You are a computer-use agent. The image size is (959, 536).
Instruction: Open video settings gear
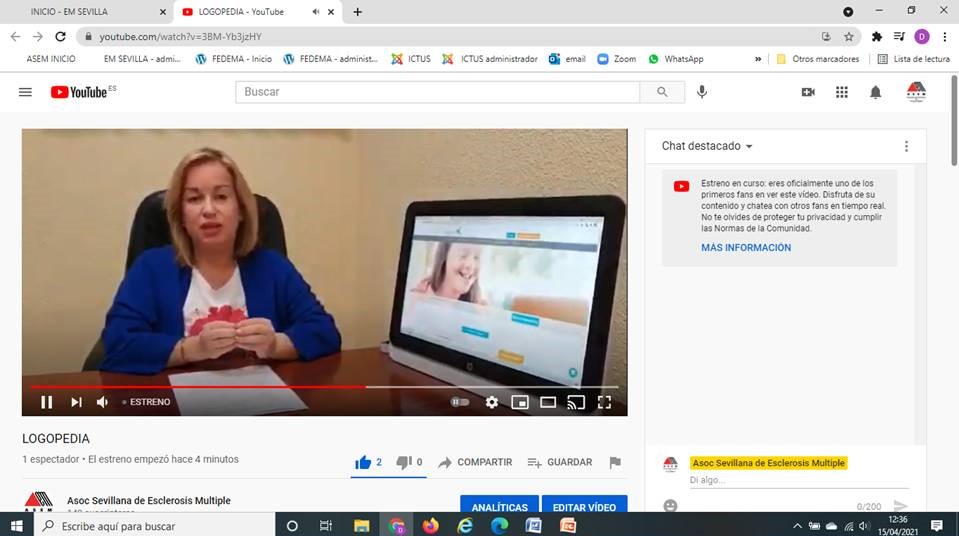click(491, 402)
